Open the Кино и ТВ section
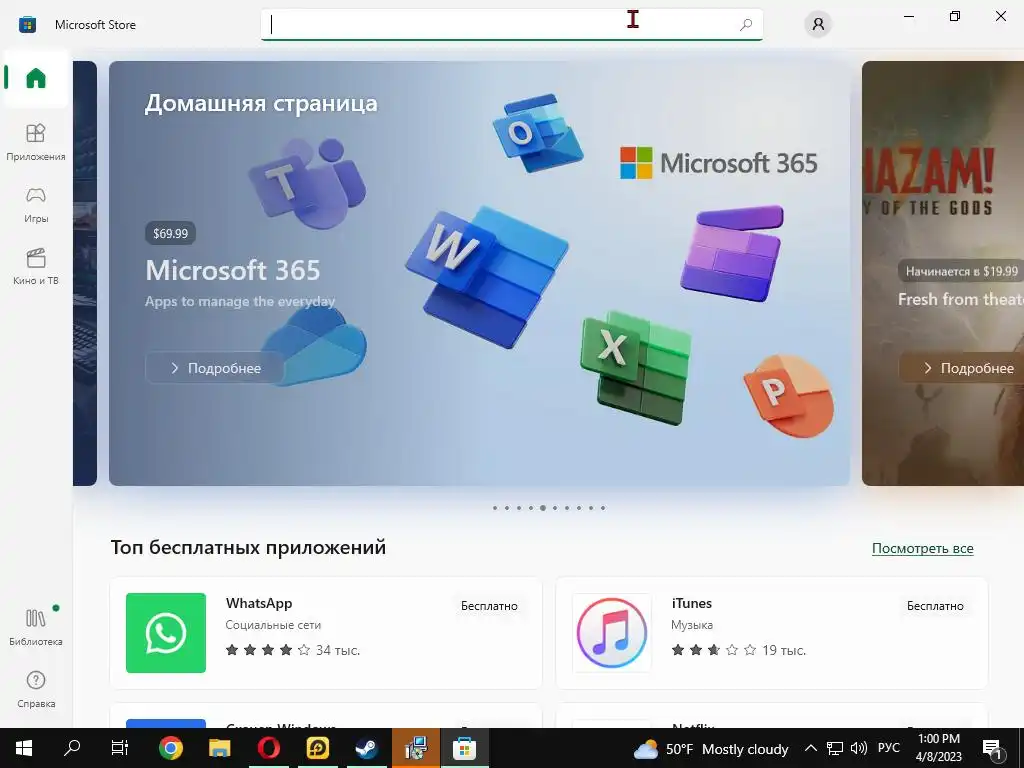This screenshot has height=768, width=1024. pyautogui.click(x=36, y=266)
